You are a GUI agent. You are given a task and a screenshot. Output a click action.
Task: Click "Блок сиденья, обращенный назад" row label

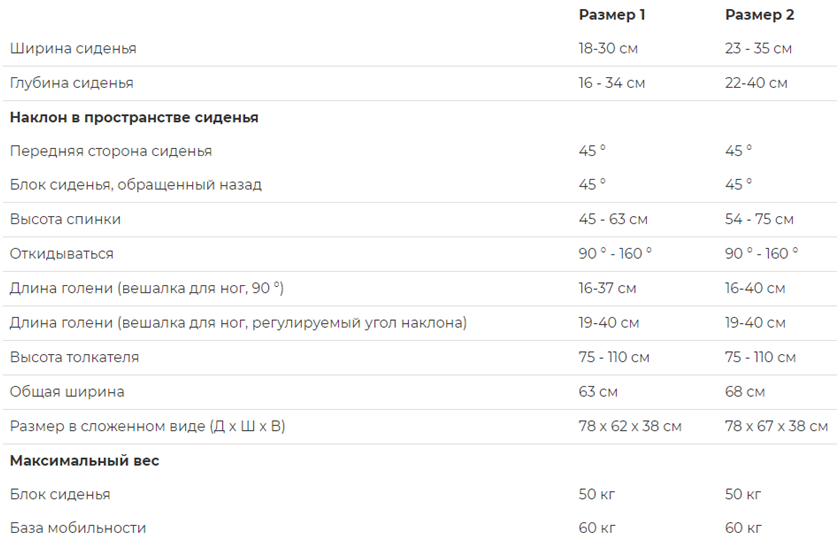pyautogui.click(x=136, y=185)
